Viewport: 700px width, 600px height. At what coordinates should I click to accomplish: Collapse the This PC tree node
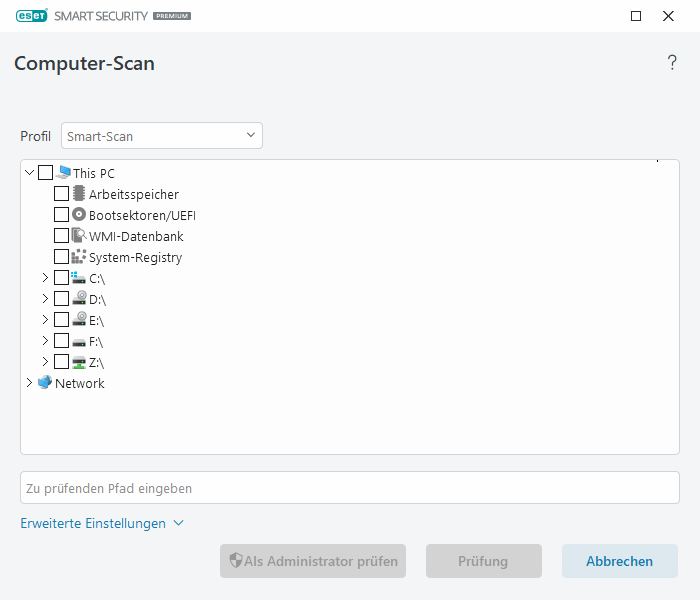coord(29,172)
